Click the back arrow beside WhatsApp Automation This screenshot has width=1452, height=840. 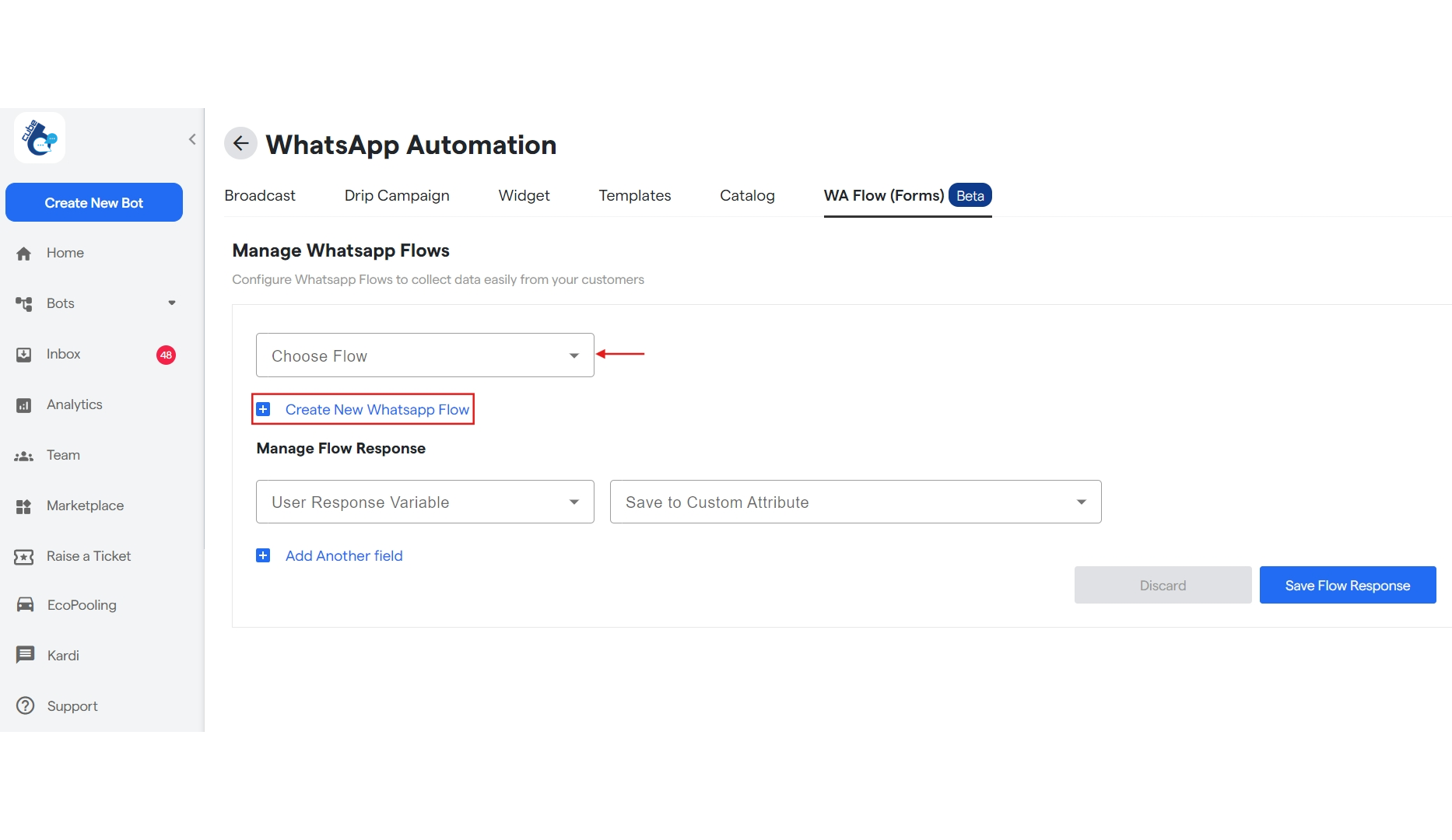[x=240, y=143]
